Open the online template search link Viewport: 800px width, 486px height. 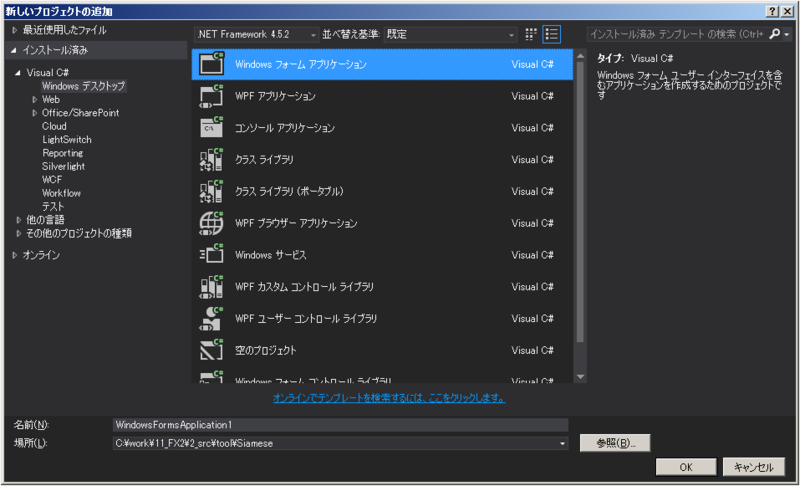point(389,398)
